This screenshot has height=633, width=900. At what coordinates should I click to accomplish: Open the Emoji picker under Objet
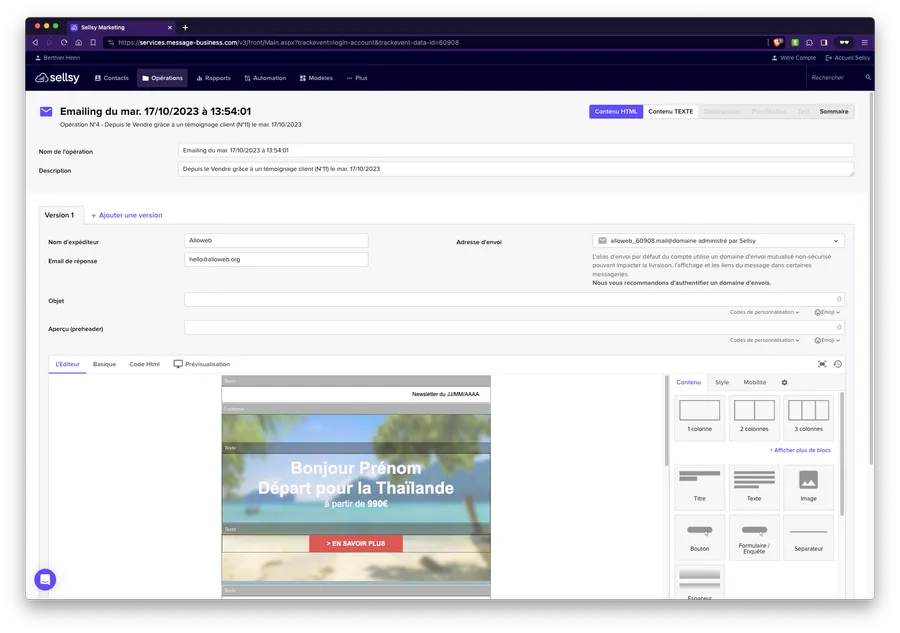click(827, 312)
